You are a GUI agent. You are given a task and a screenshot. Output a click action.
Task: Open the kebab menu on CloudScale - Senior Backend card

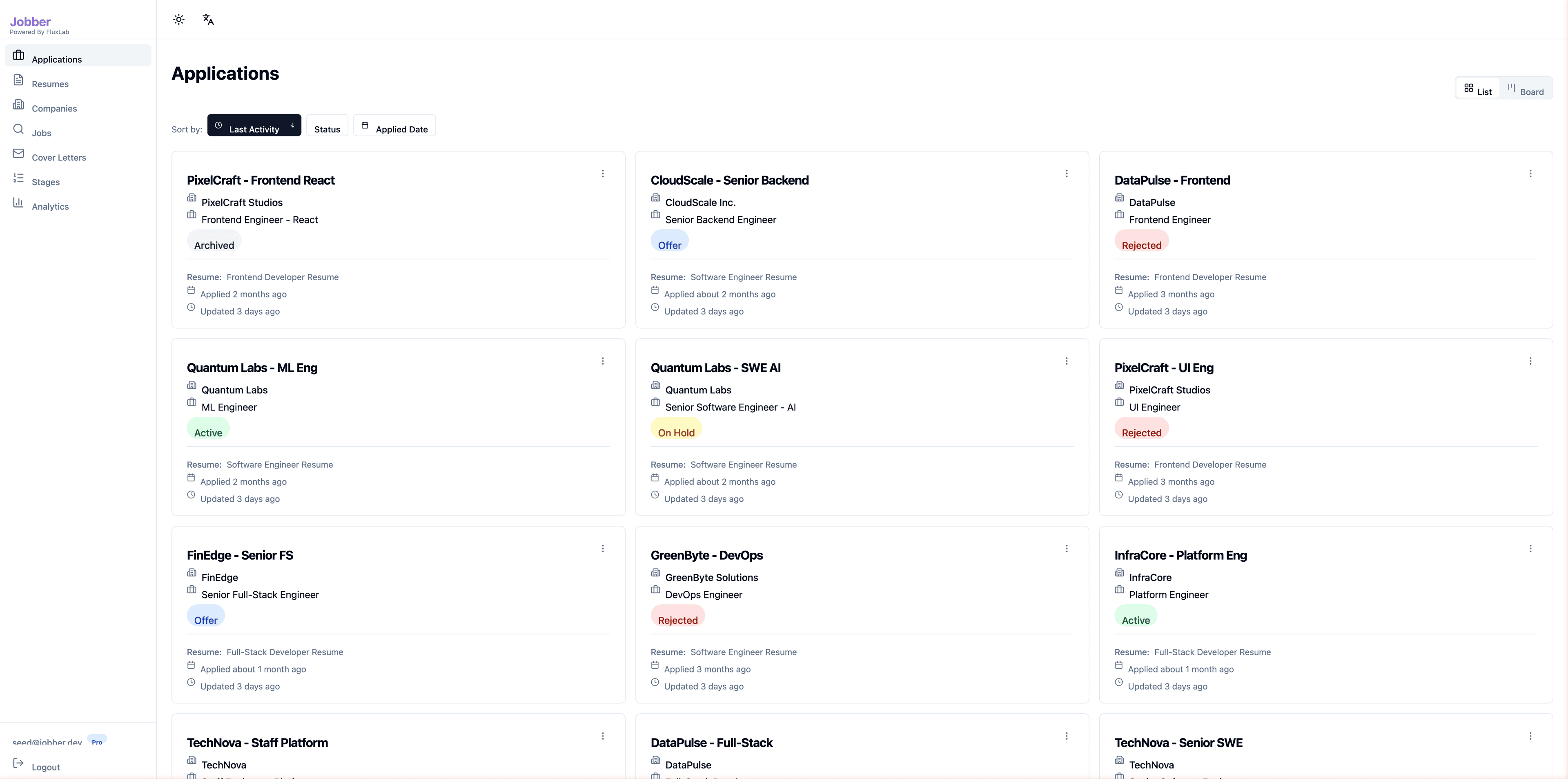1067,173
